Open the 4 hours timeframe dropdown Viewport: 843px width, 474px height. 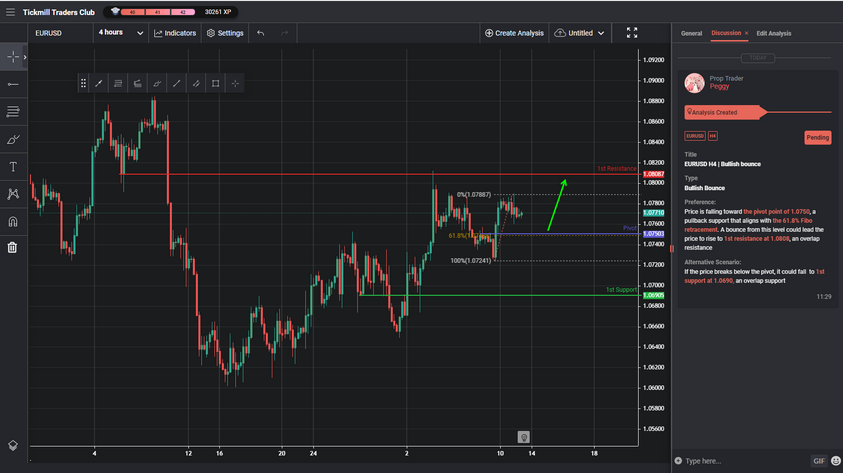tap(120, 33)
